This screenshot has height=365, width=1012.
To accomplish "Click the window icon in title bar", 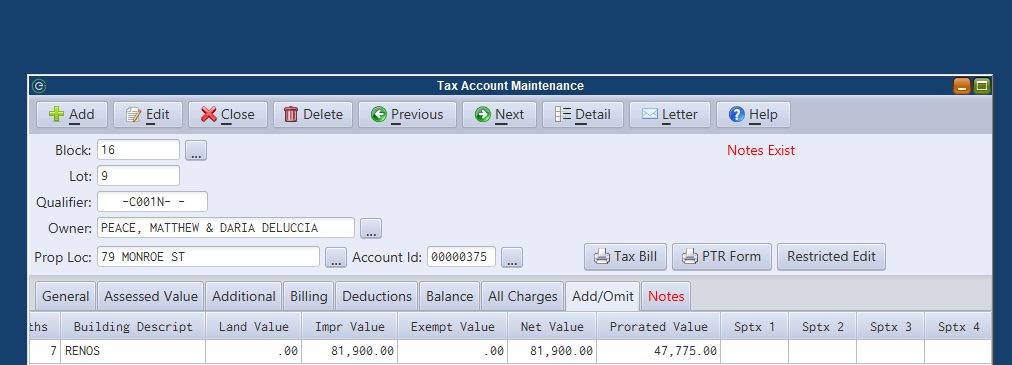I will pos(39,86).
